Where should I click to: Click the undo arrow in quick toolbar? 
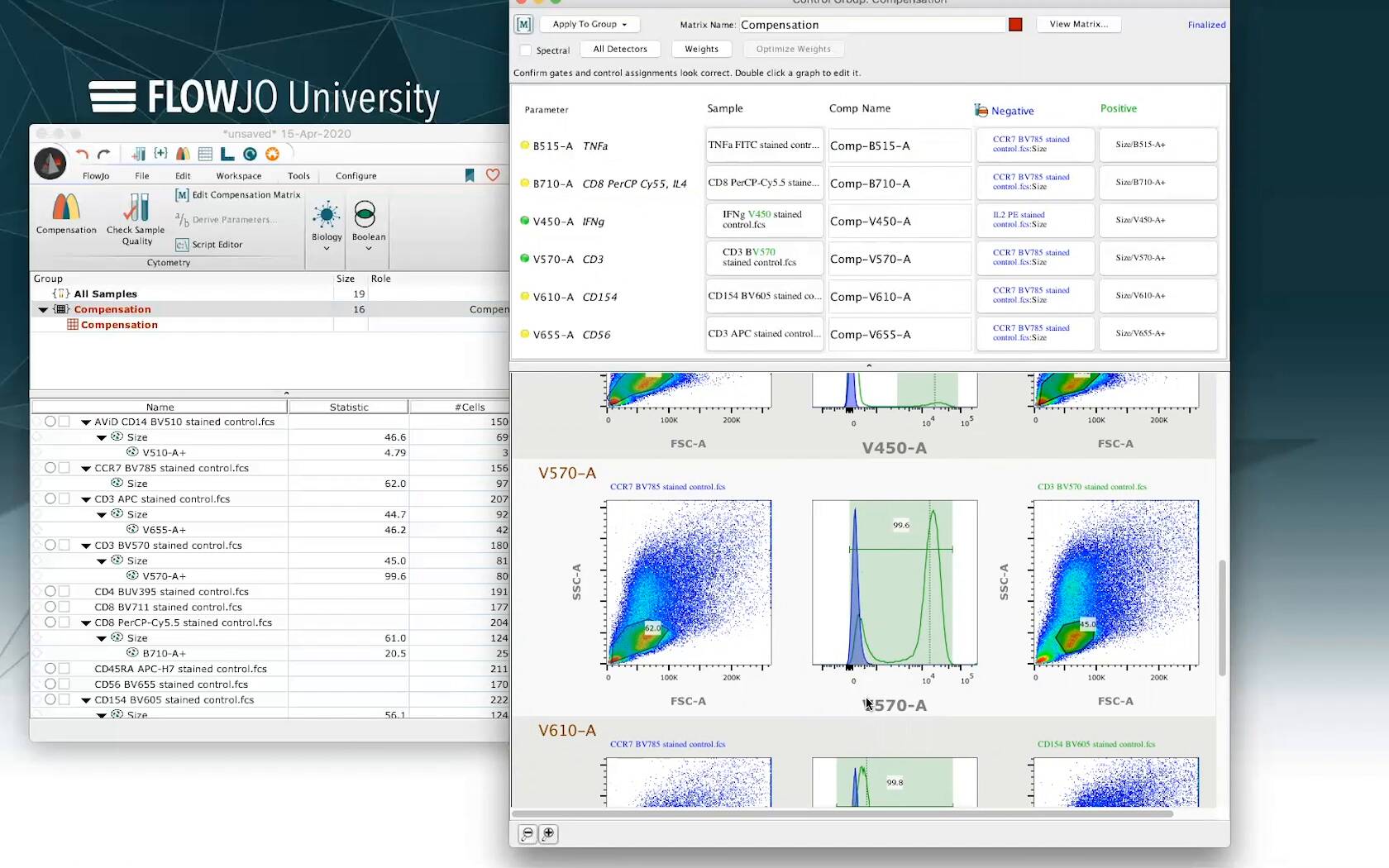(82, 154)
